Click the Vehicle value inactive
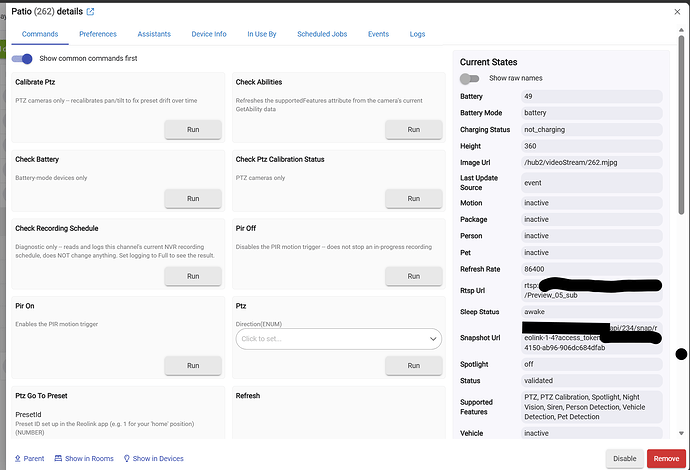The width and height of the screenshot is (690, 470). 592,433
